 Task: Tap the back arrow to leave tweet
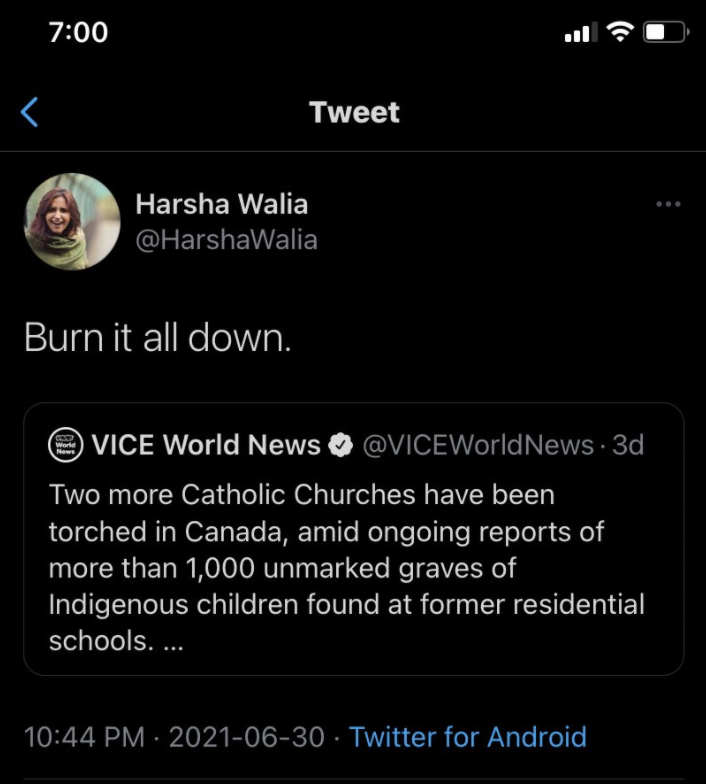tap(30, 112)
